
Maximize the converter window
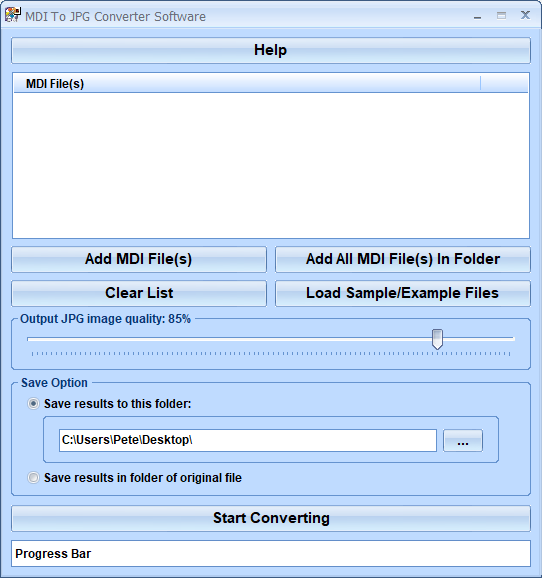pos(501,15)
